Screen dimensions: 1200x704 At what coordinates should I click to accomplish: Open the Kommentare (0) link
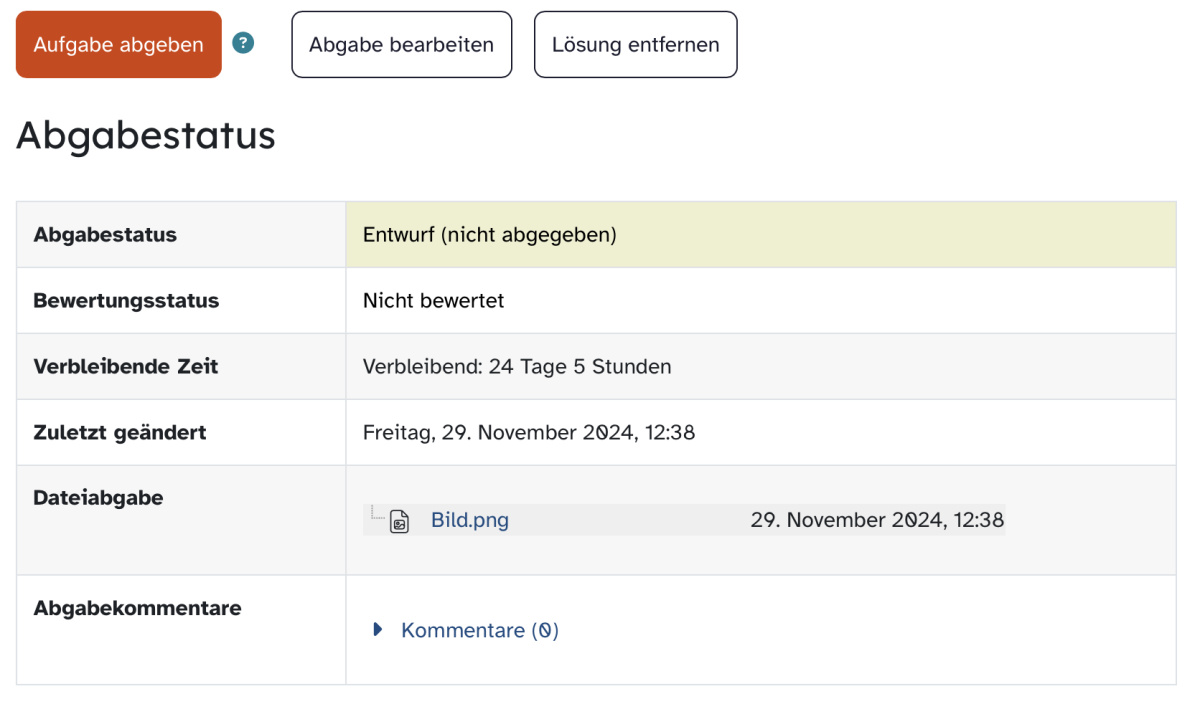coord(480,630)
